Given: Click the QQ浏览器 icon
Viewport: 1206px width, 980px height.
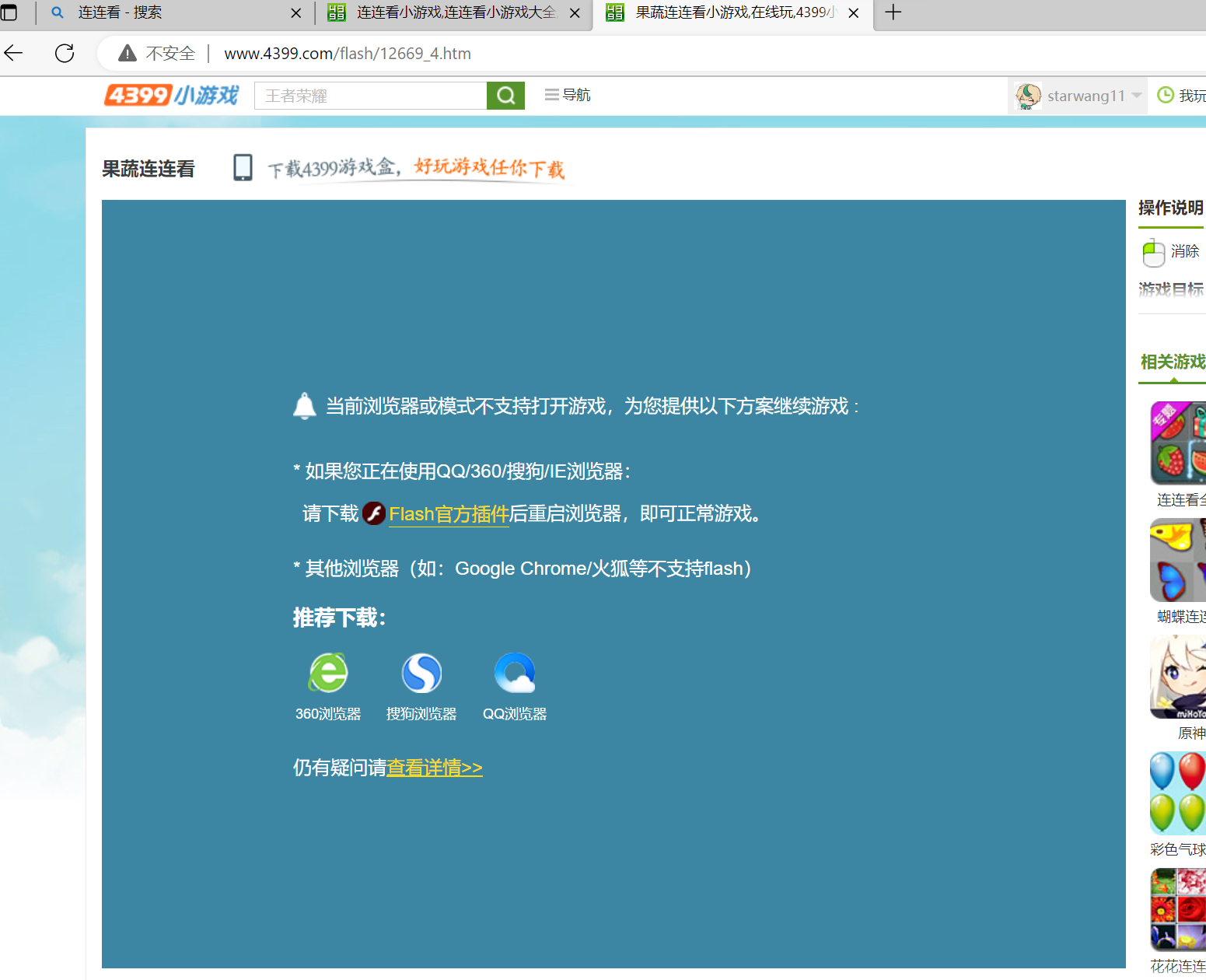Looking at the screenshot, I should click(x=515, y=672).
